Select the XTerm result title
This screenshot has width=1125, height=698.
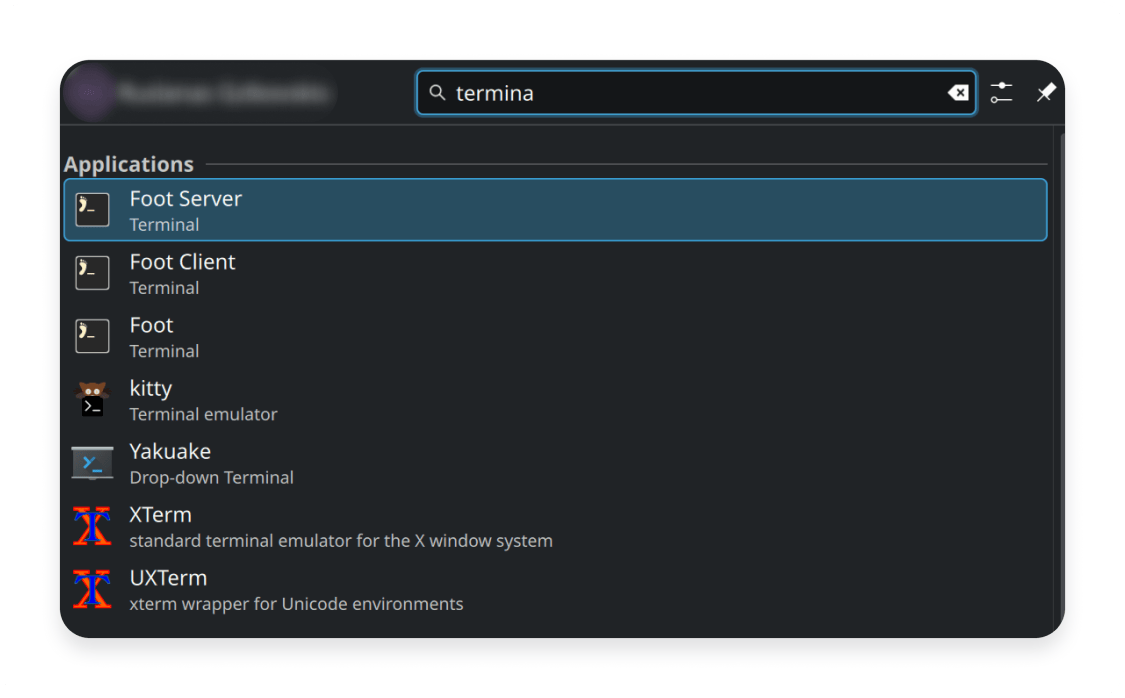161,514
